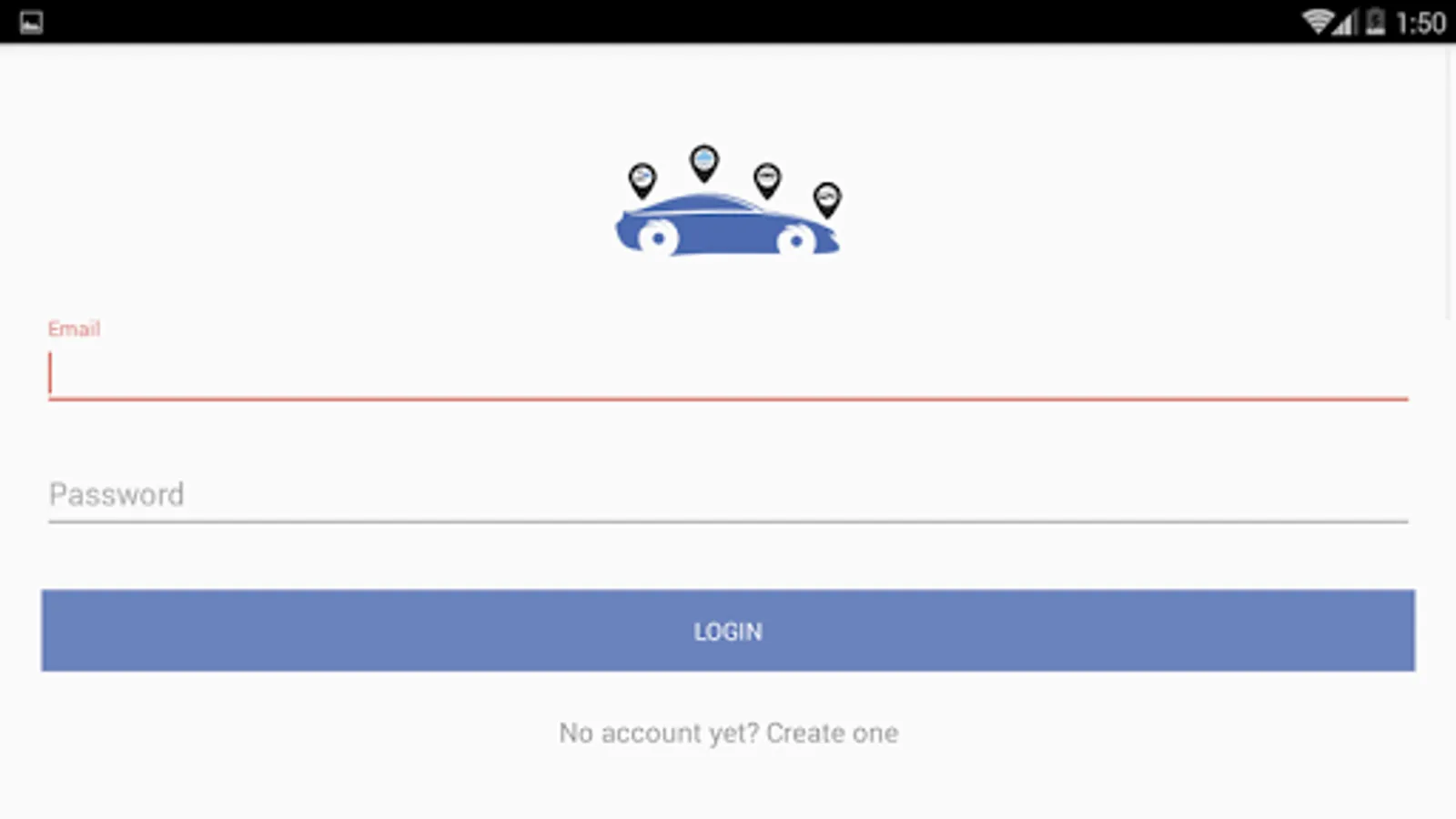Tap the battery status icon
This screenshot has width=1456, height=819.
coord(1375,22)
